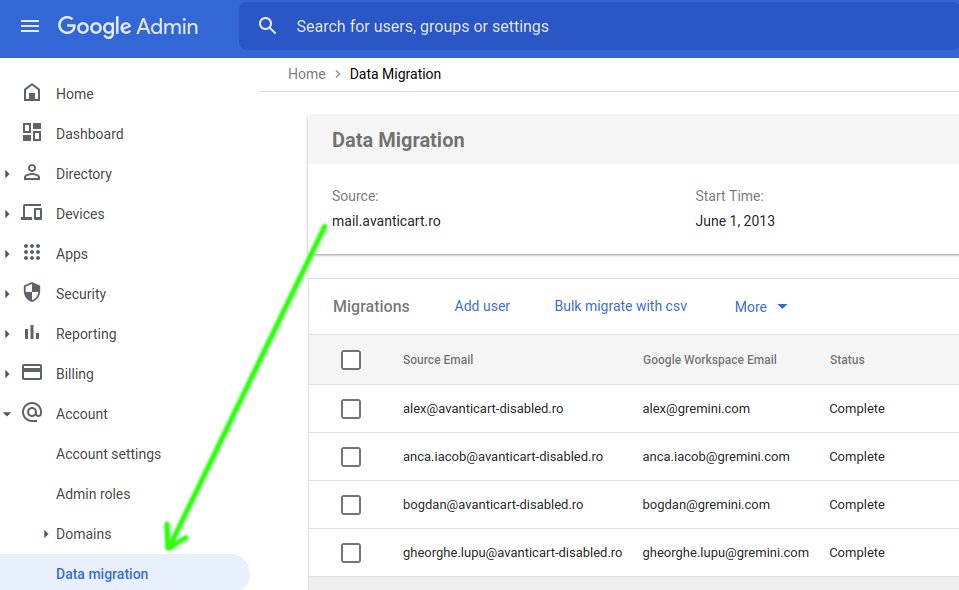The width and height of the screenshot is (959, 590).
Task: Check the anca.iacob row checkbox
Action: 351,457
